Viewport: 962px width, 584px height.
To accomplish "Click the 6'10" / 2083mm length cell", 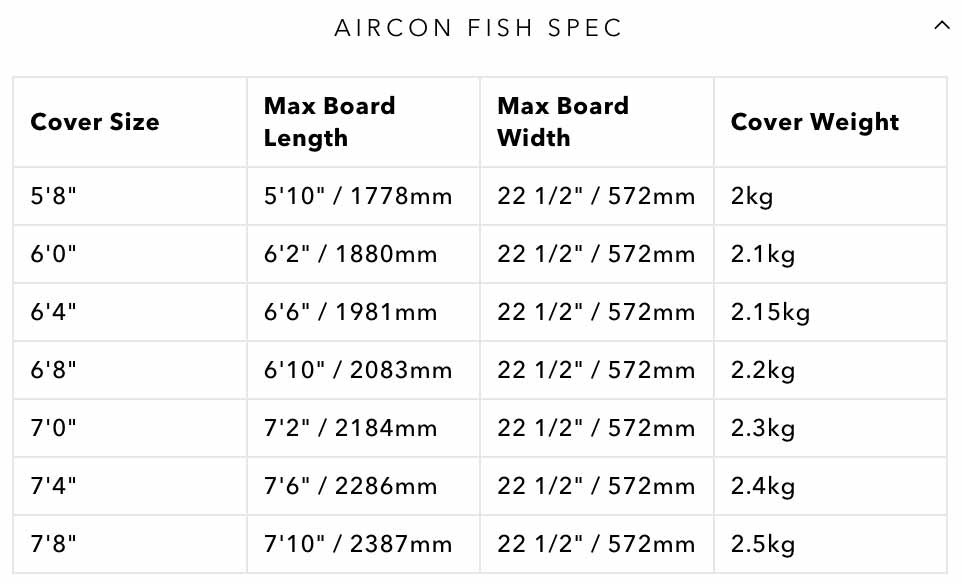I will coord(358,370).
